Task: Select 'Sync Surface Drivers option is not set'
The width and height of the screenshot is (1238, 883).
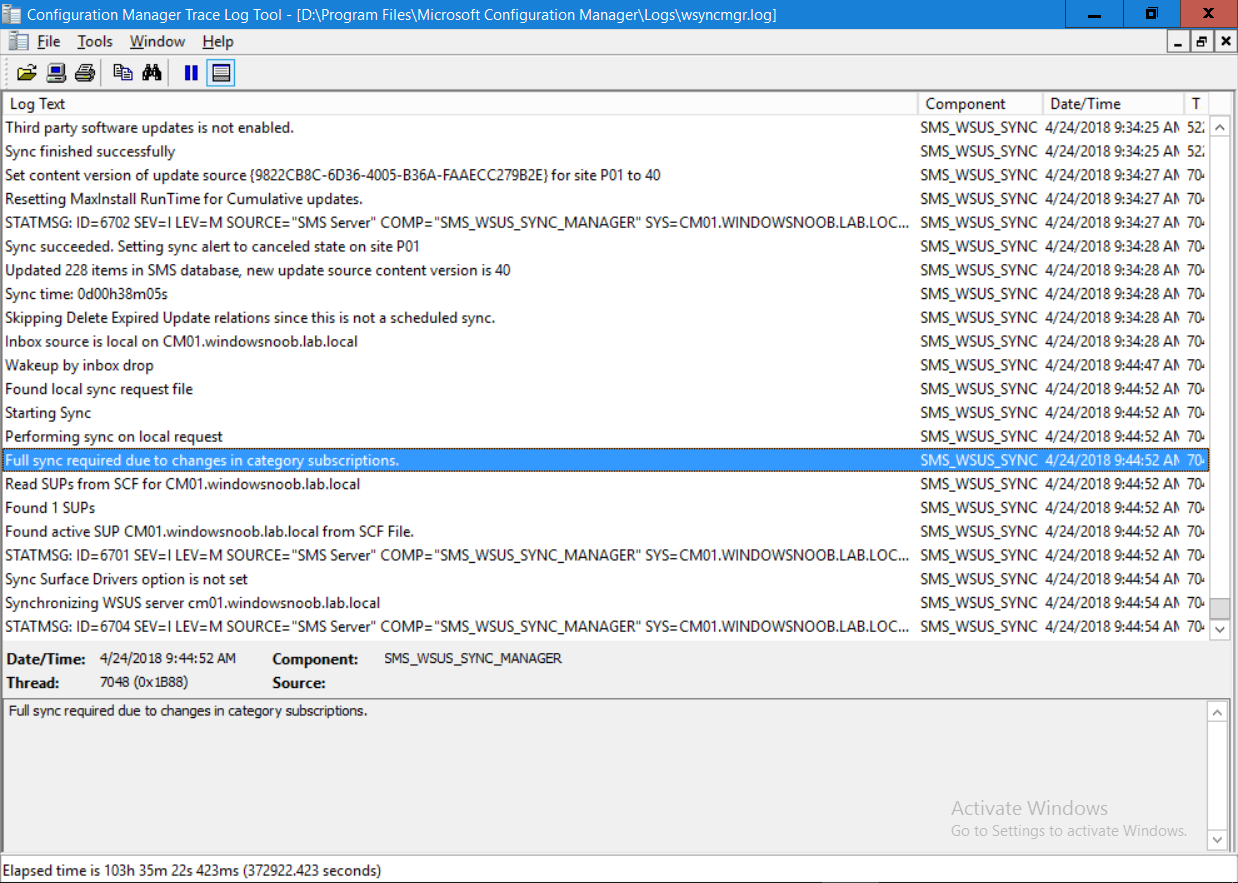Action: 606,579
